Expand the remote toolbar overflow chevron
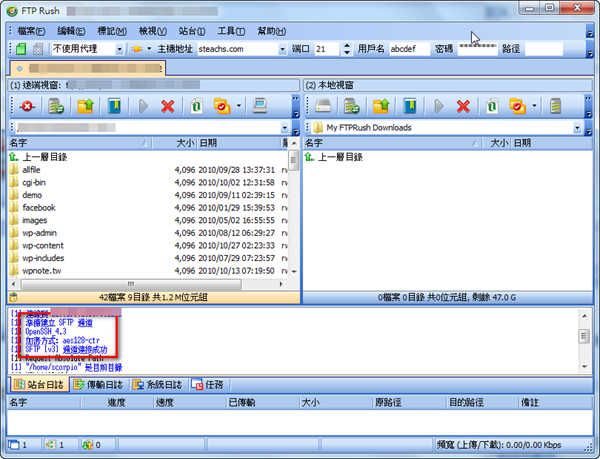Image resolution: width=600 pixels, height=459 pixels. [295, 106]
